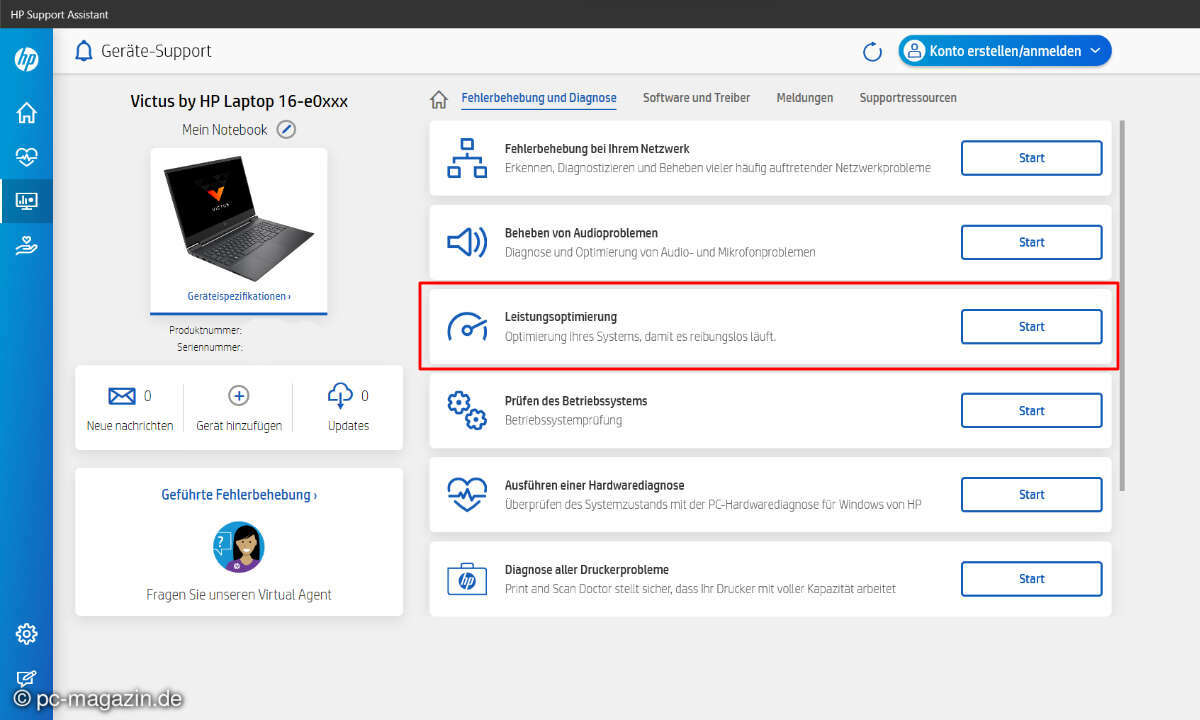Click the pencil edit icon beside Mein Notebook
This screenshot has height=720, width=1200.
pos(286,129)
